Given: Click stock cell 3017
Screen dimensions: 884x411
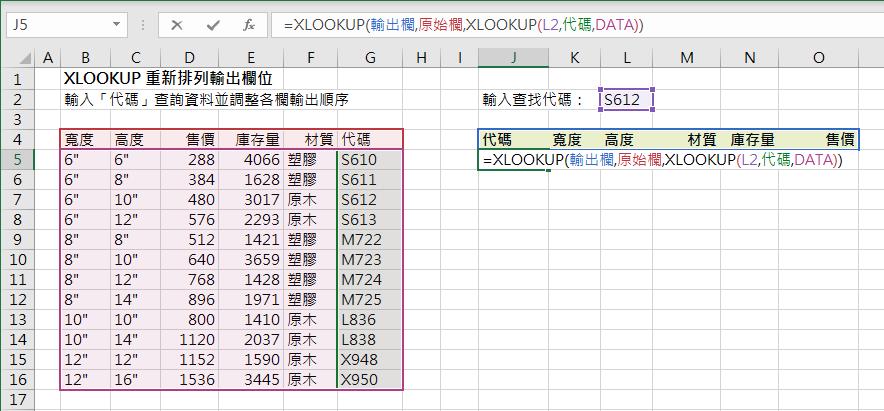Looking at the screenshot, I should [251, 200].
